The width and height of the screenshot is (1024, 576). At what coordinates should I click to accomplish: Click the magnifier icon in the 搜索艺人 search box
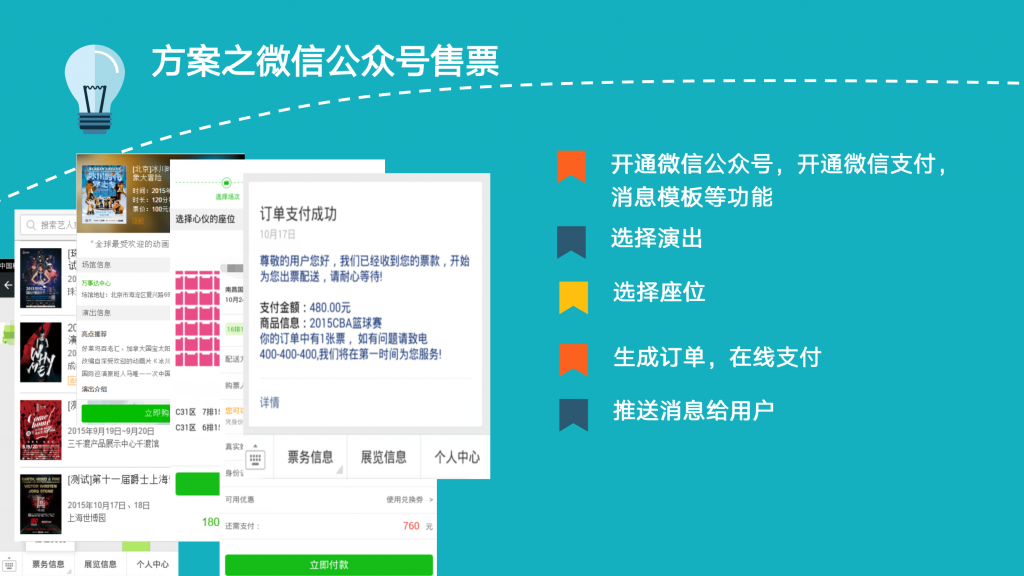[31, 226]
